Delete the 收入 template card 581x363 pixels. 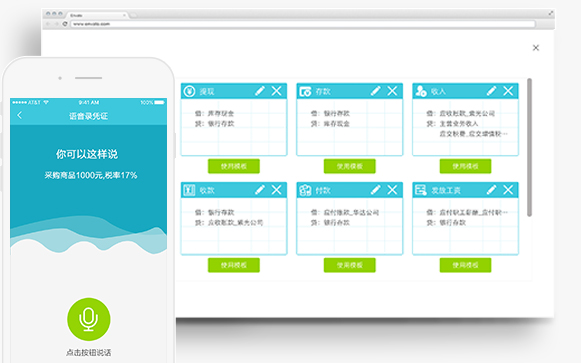508,91
